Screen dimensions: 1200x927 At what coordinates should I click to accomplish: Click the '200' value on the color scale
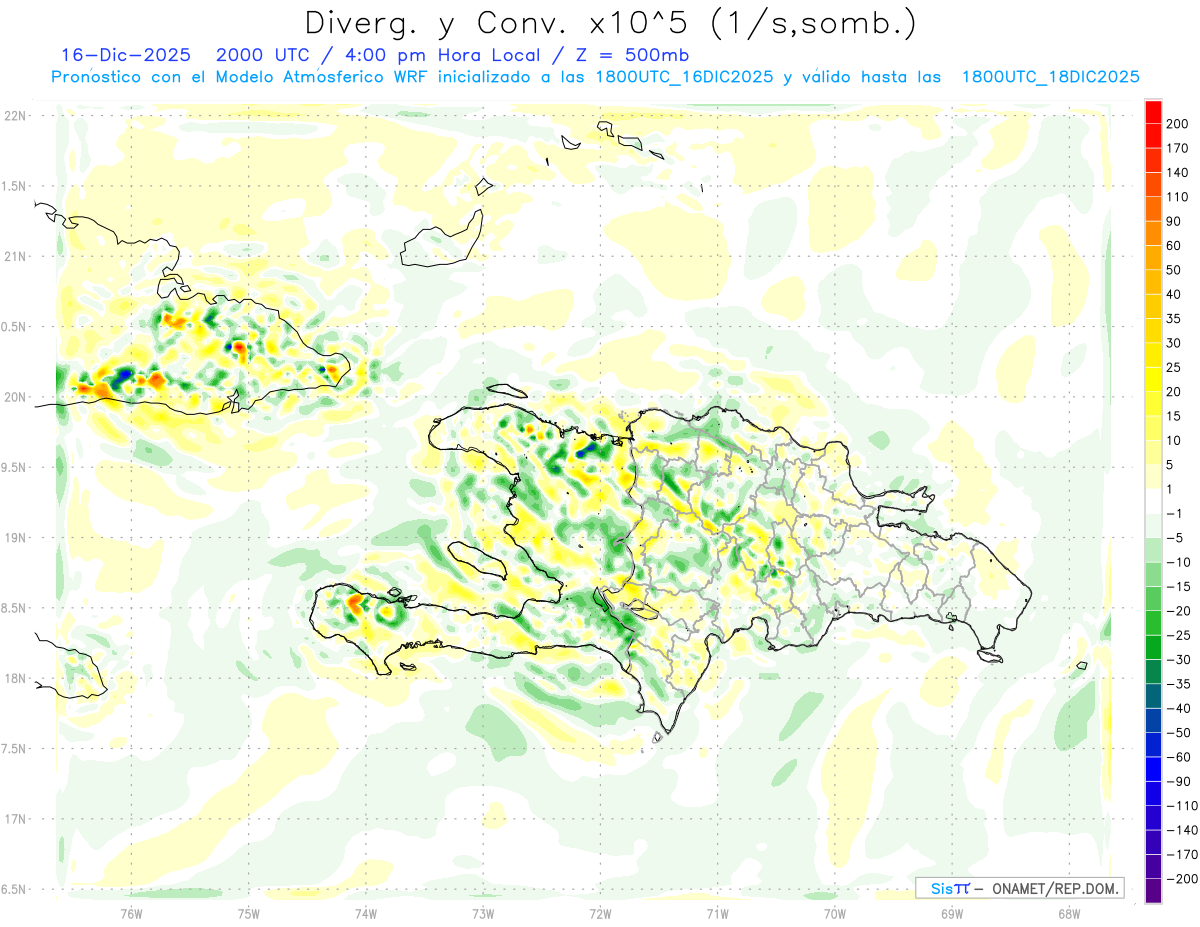(1176, 123)
